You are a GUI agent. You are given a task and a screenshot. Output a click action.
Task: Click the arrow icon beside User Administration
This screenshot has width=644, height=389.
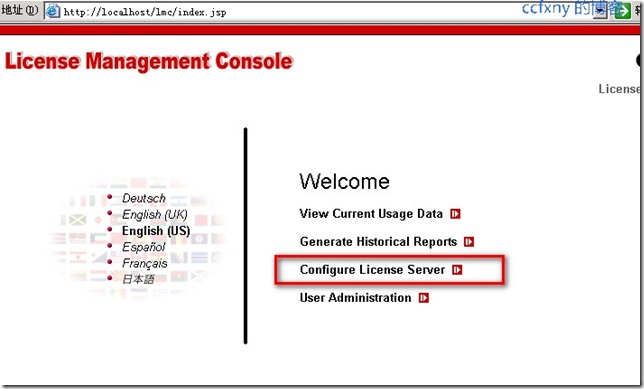click(424, 298)
